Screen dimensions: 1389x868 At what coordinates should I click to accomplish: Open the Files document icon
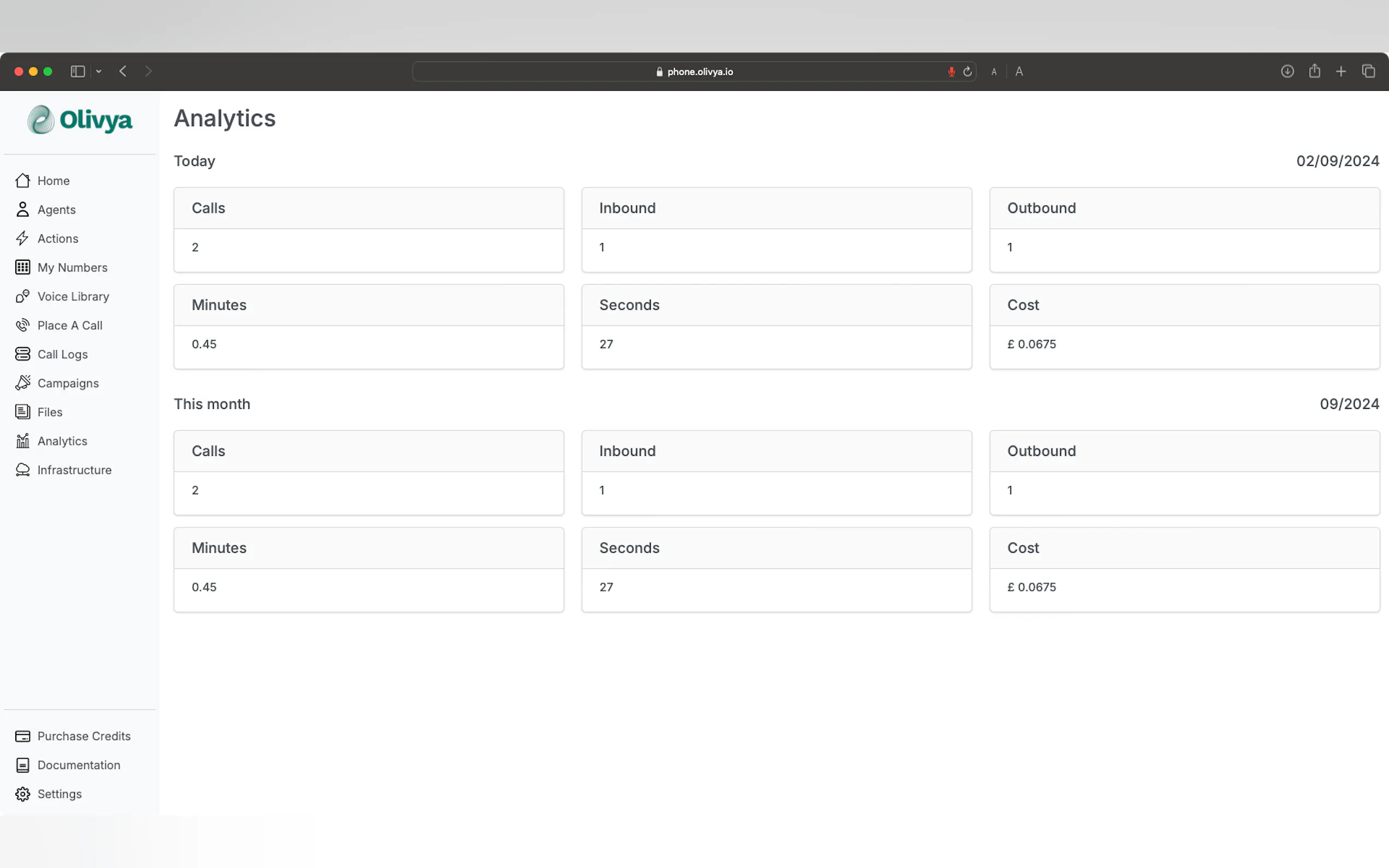pyautogui.click(x=22, y=412)
